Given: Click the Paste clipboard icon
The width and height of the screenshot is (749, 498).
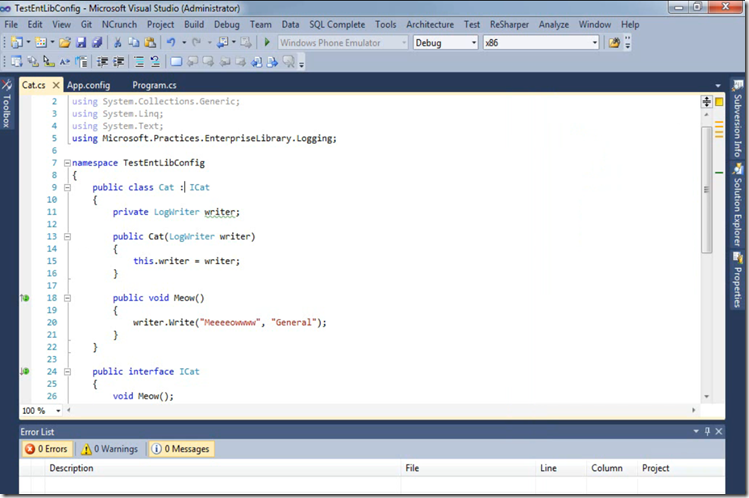Looking at the screenshot, I should (x=150, y=43).
